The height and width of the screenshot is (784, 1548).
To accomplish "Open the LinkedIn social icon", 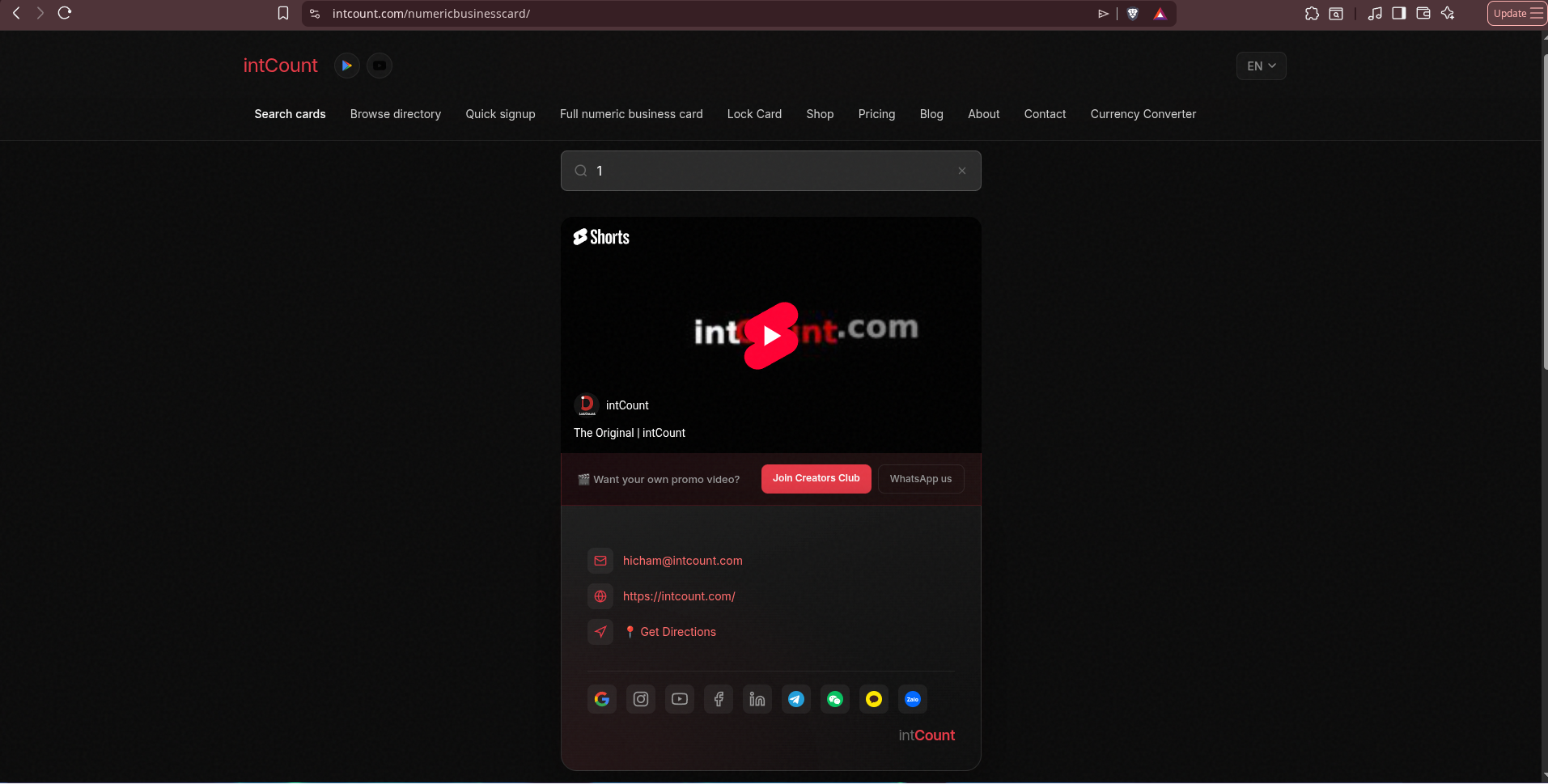I will (x=757, y=699).
